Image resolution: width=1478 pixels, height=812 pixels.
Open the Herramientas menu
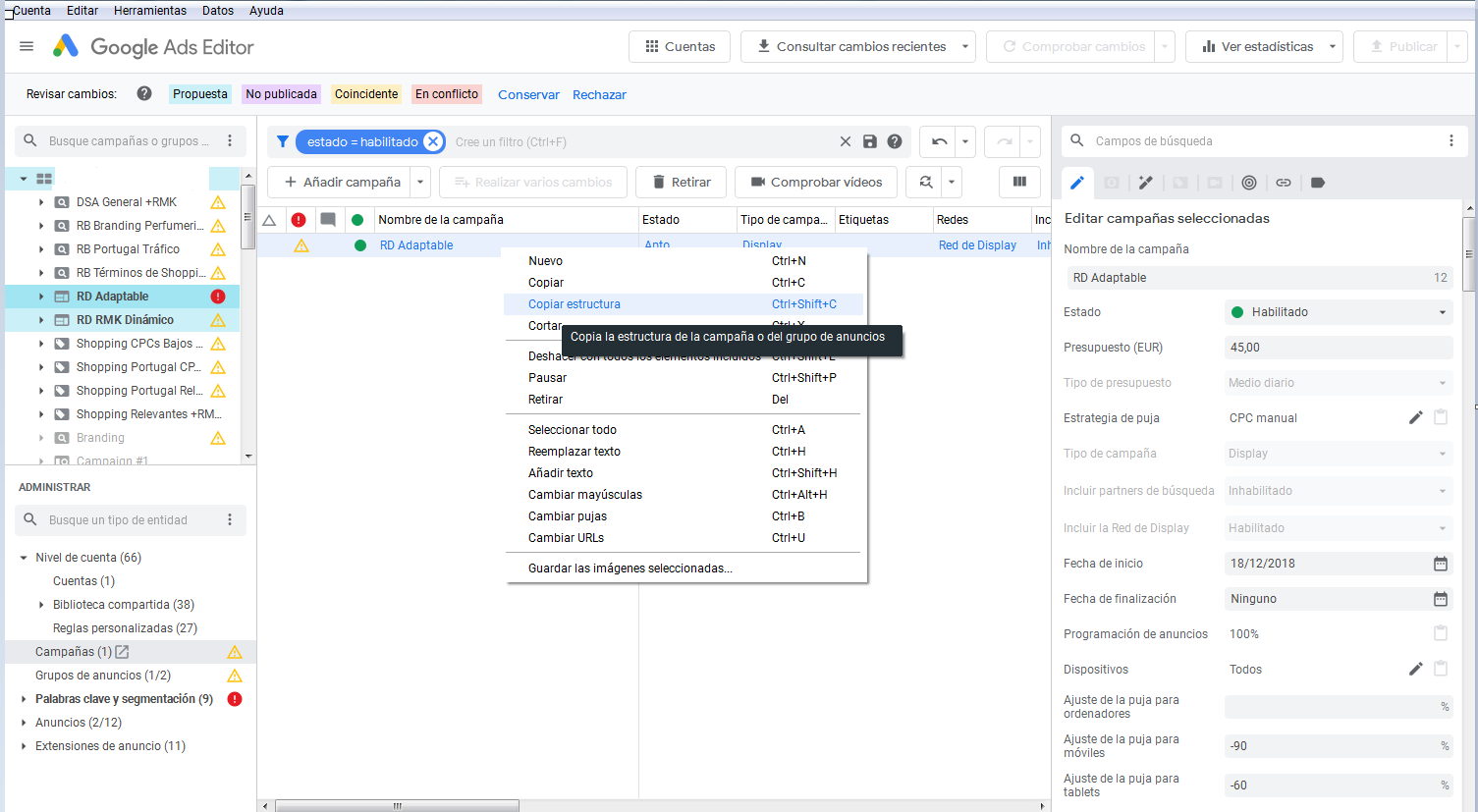(150, 11)
